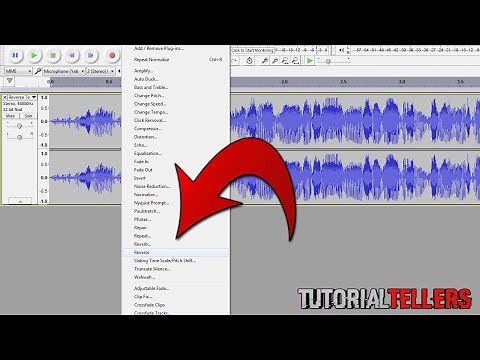Click the Skip to Start button
This screenshot has width=480, height=360.
click(x=72, y=55)
